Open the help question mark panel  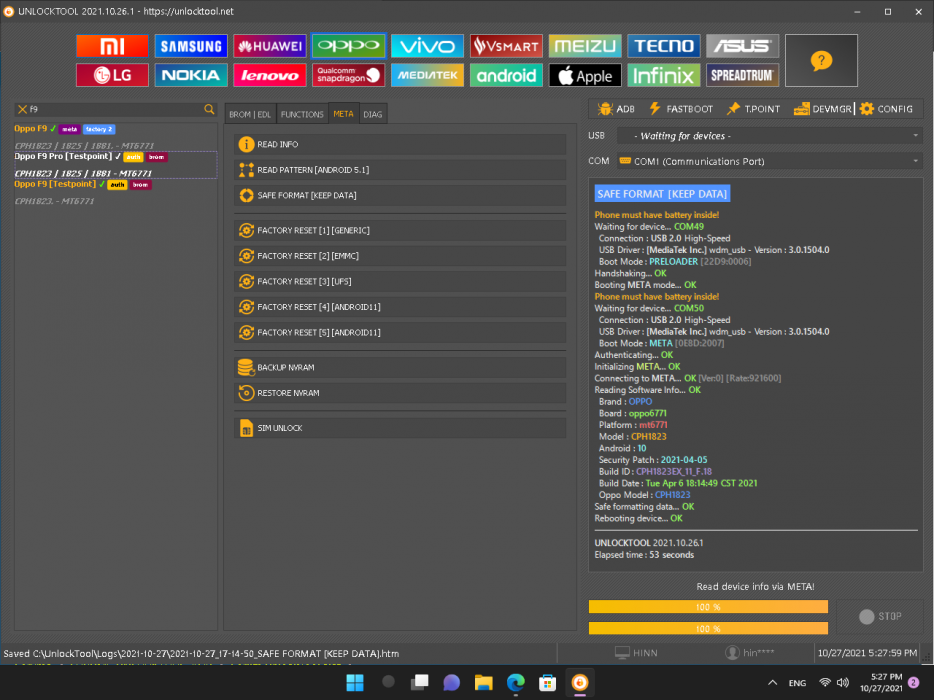[821, 60]
